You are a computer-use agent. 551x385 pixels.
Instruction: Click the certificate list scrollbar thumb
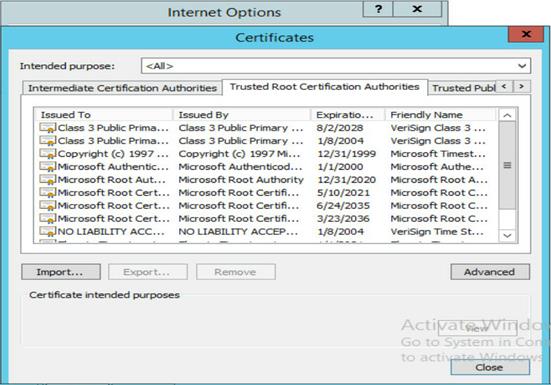(507, 165)
